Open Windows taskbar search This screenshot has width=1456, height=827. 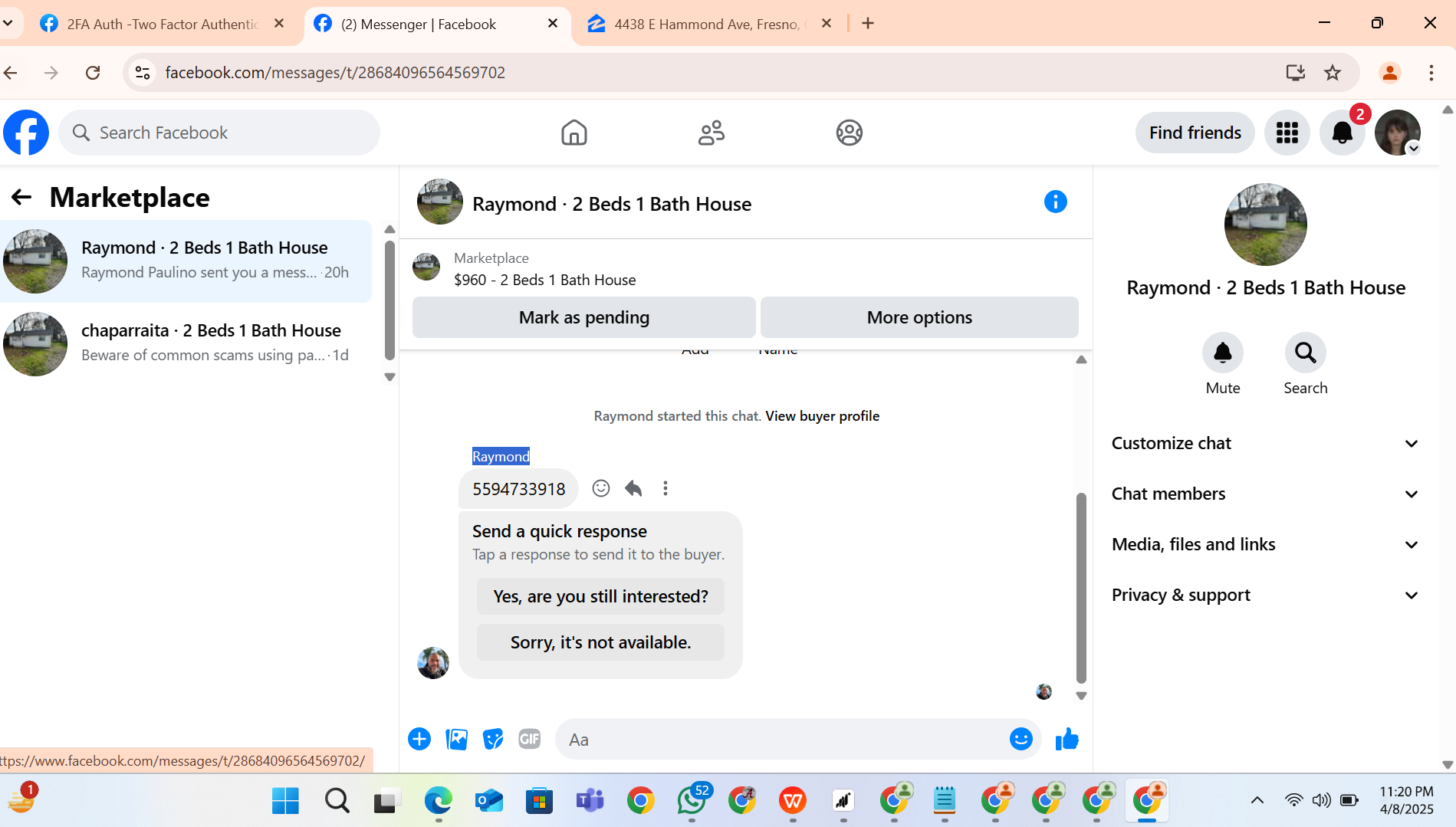coord(337,800)
